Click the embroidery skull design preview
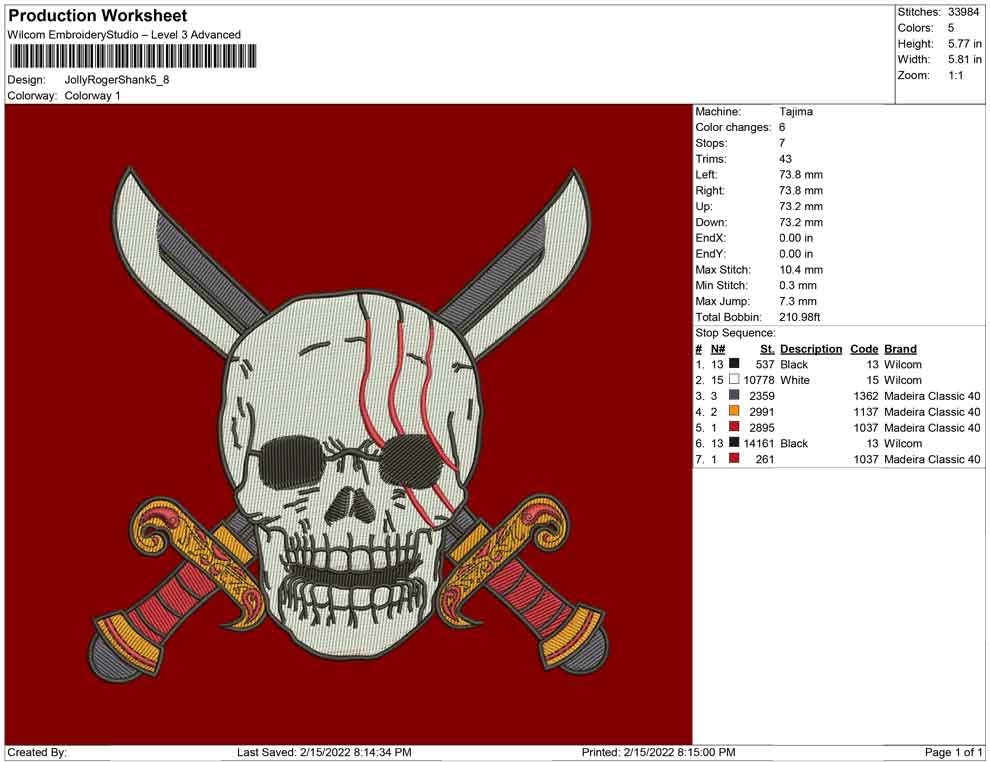Image resolution: width=990 pixels, height=762 pixels. pyautogui.click(x=349, y=424)
